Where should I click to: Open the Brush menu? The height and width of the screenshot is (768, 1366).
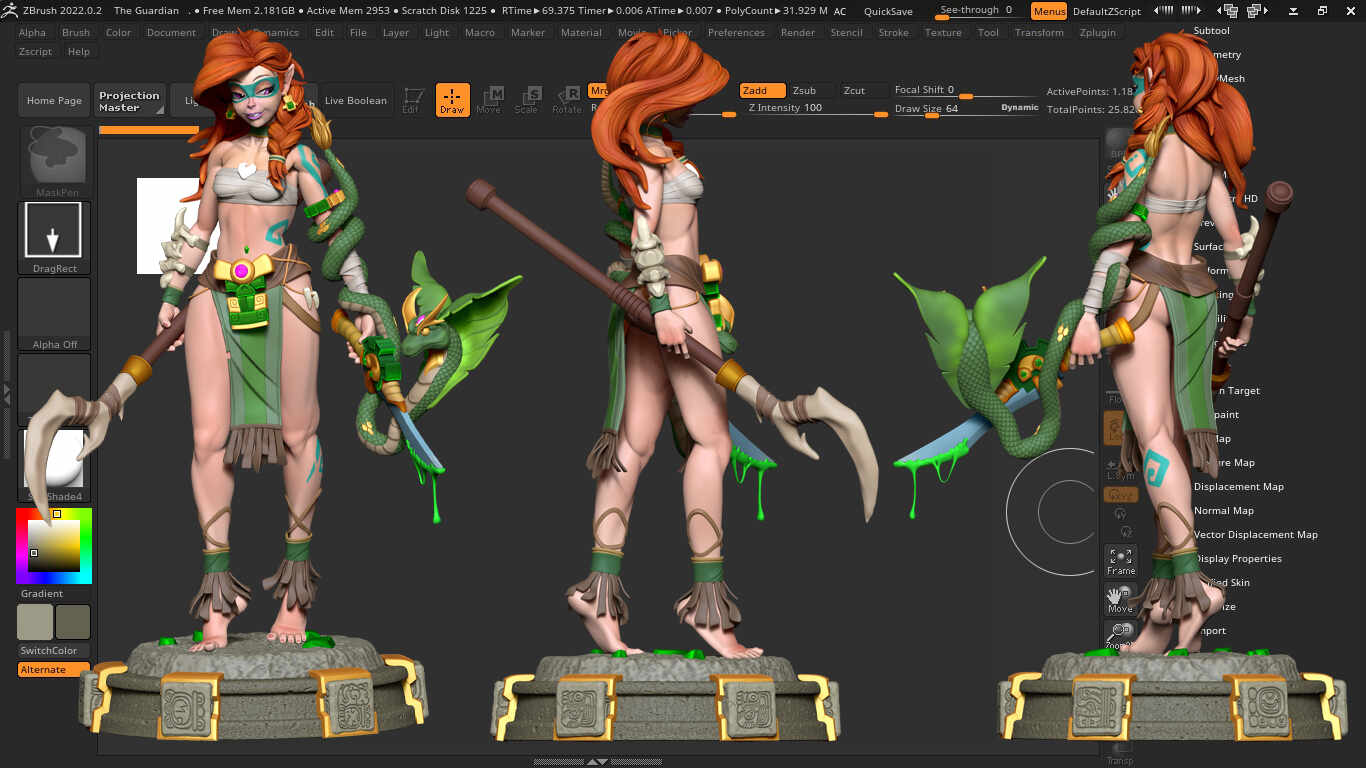pos(76,32)
